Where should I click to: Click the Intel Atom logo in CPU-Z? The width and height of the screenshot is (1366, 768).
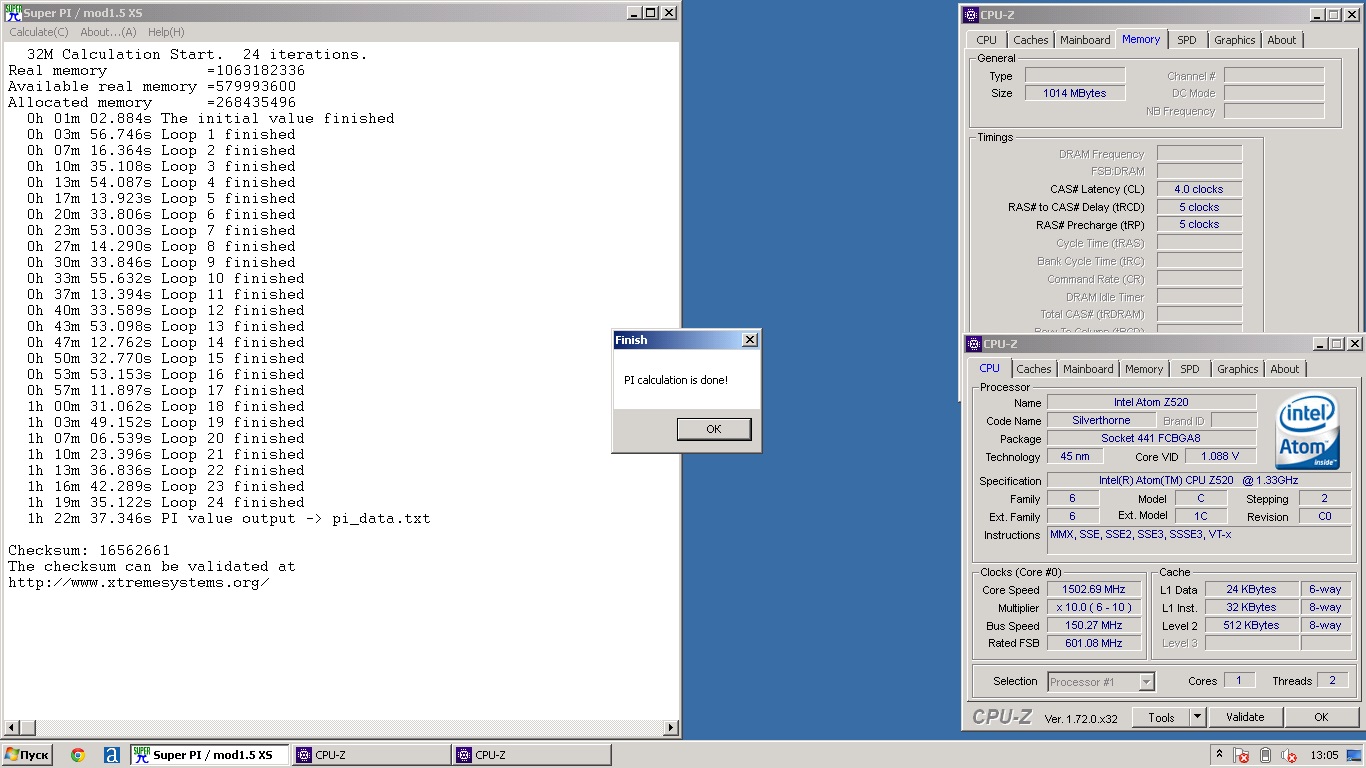(1307, 430)
